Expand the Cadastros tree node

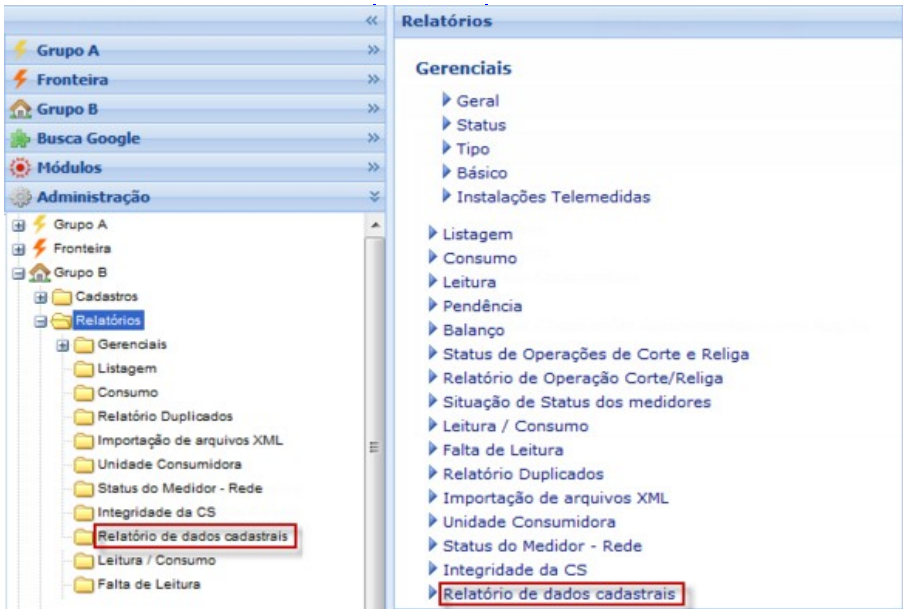(x=41, y=297)
